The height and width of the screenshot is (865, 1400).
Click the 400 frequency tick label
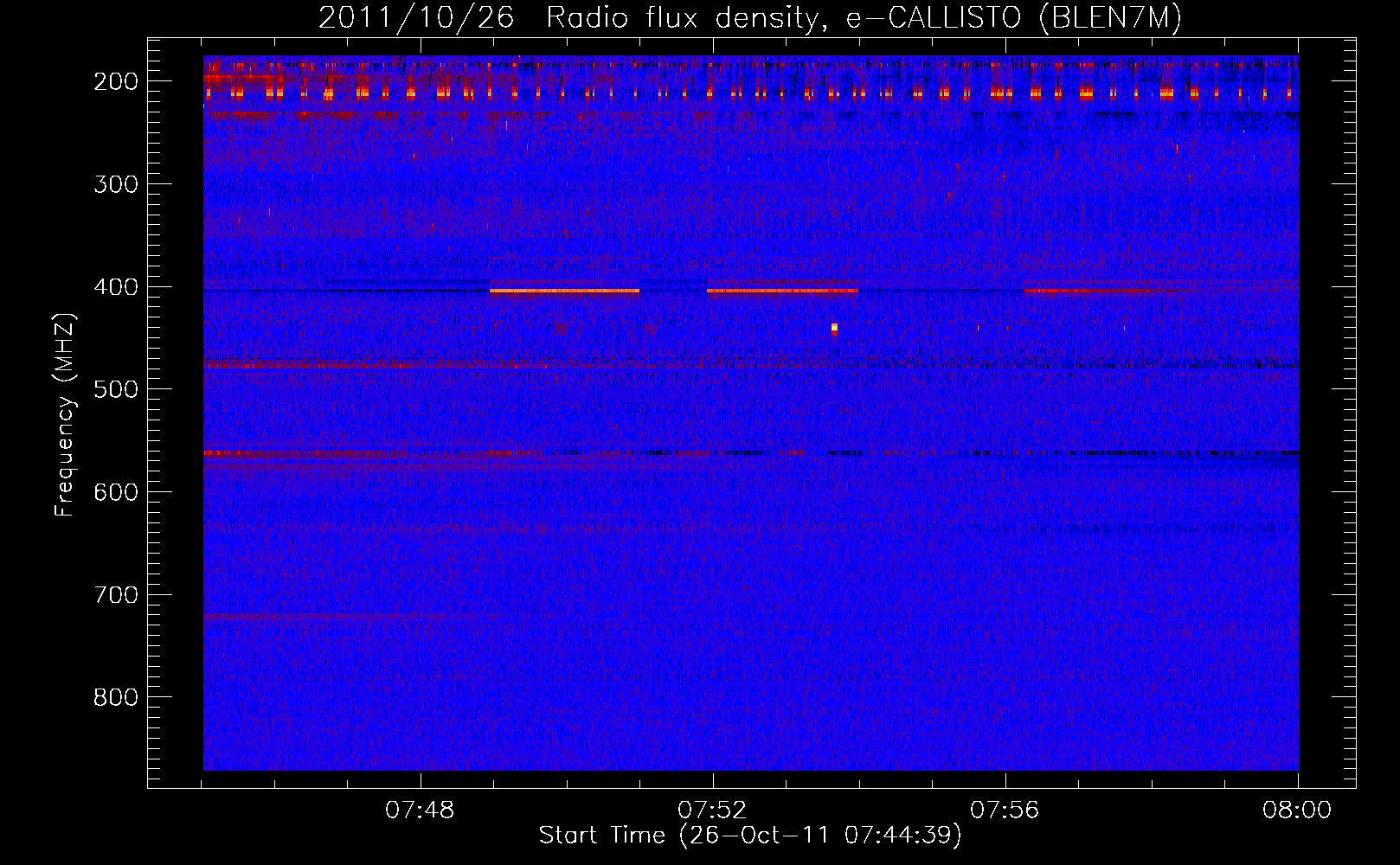pyautogui.click(x=116, y=287)
